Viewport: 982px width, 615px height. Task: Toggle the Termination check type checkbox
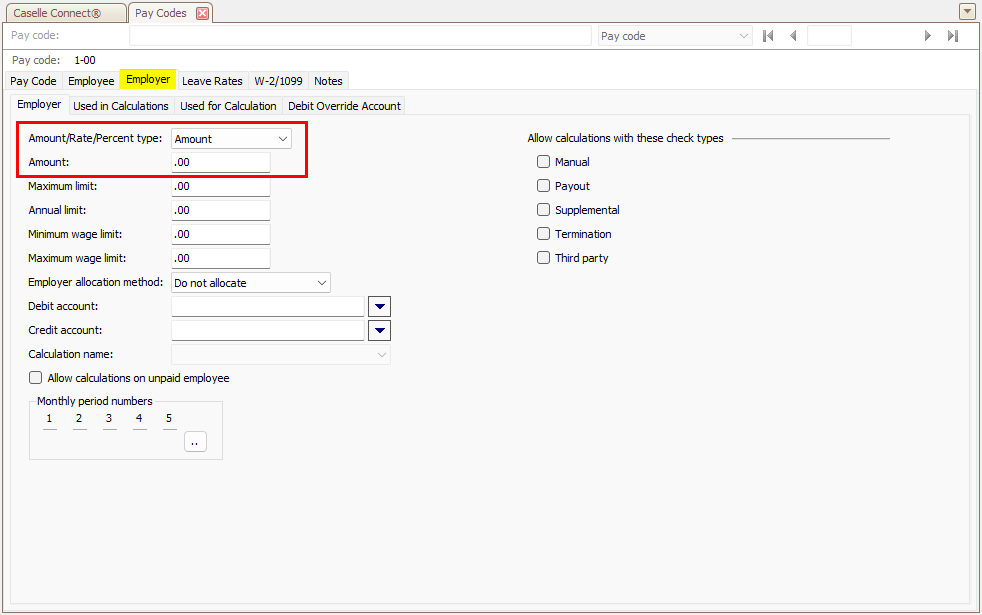544,234
